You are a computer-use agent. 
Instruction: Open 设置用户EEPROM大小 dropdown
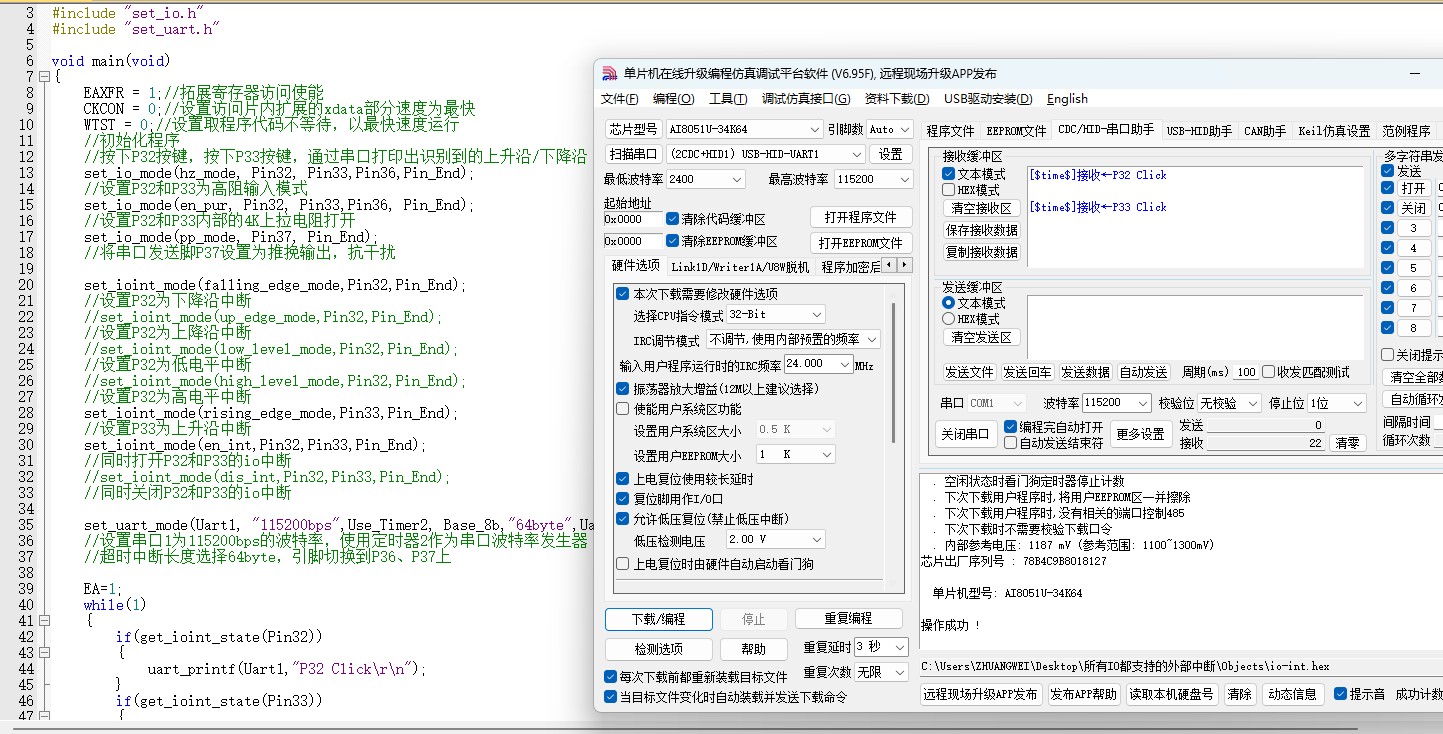click(x=795, y=454)
